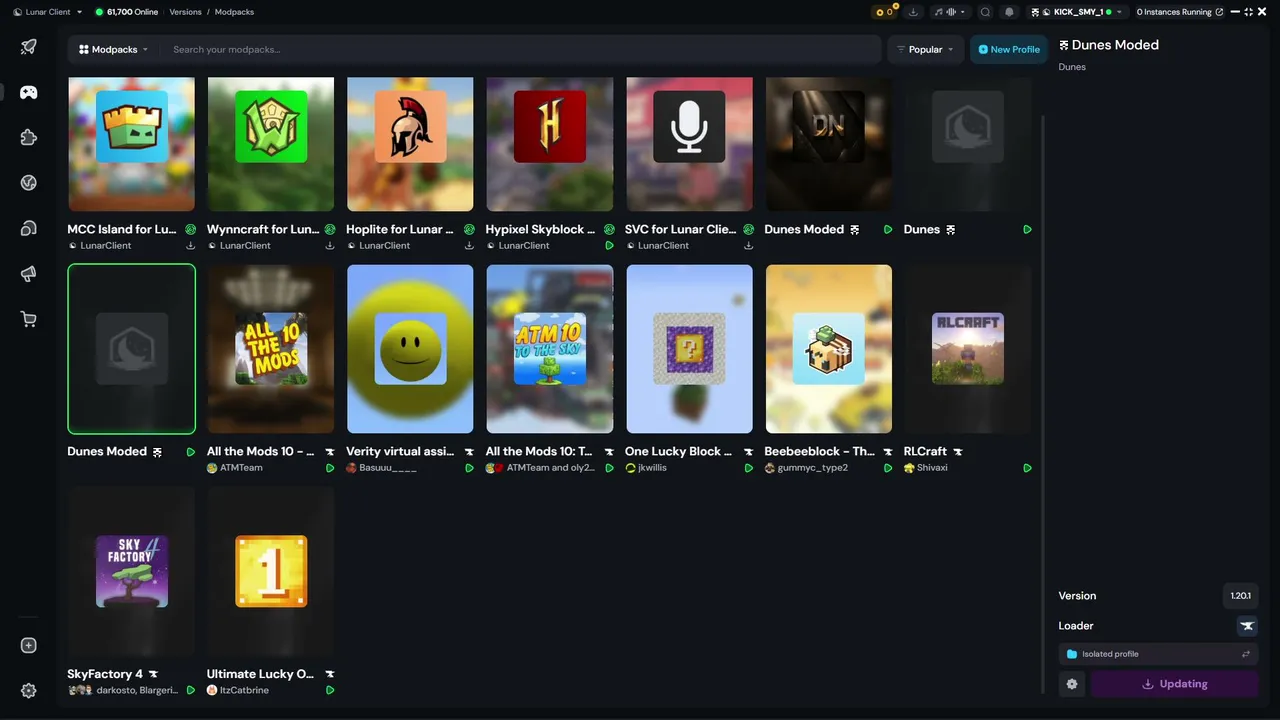Download SVC for Lunar Client modpack
The image size is (1280, 720).
pos(749,245)
